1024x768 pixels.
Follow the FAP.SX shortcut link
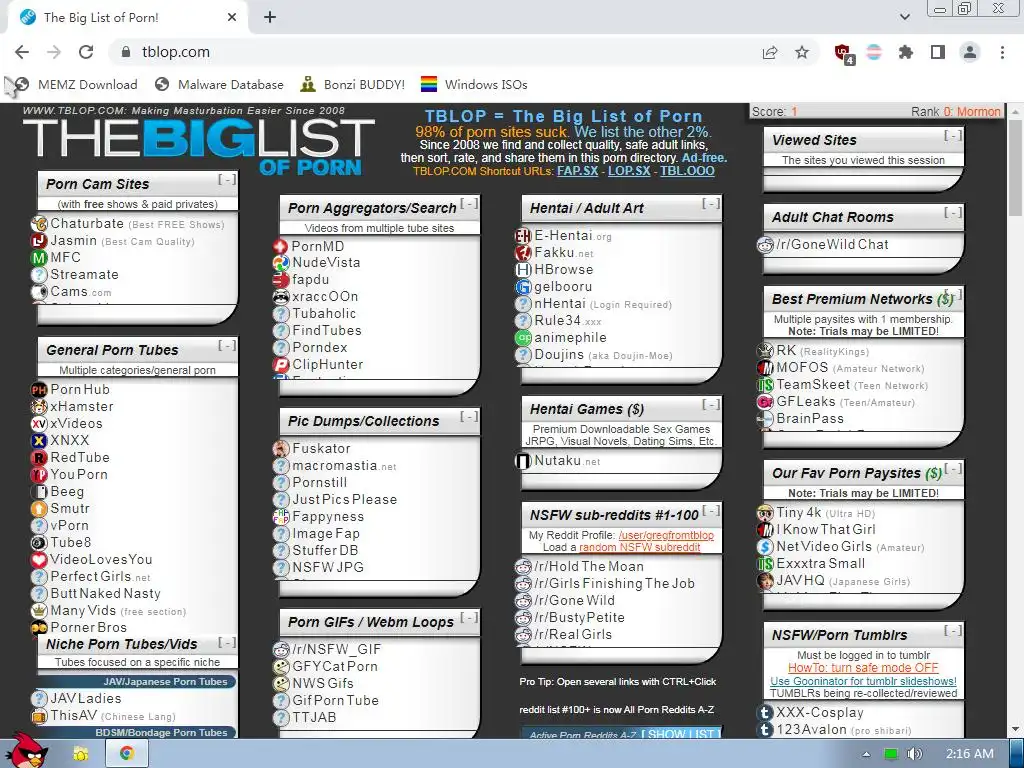577,171
